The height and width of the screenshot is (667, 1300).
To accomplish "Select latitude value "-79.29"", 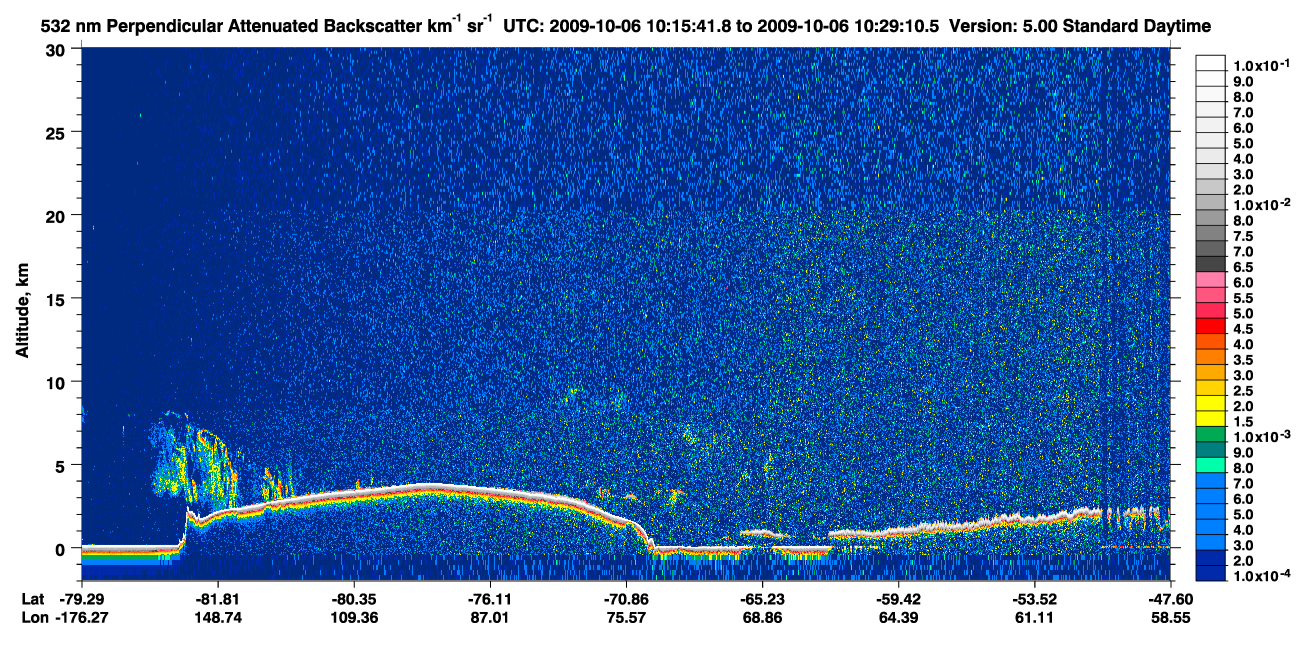I will (x=81, y=600).
